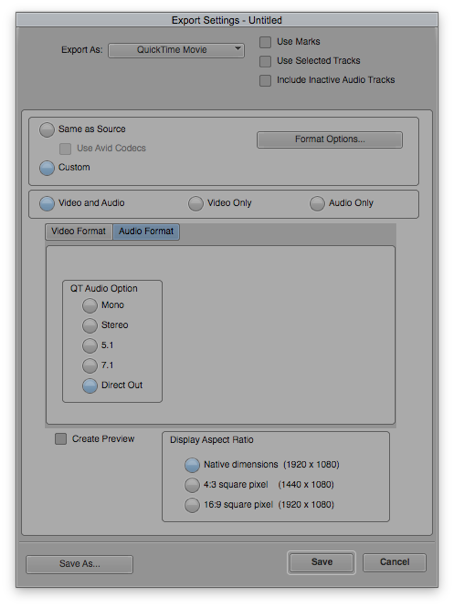454x607 pixels.
Task: Select the Same as Source radio button
Action: click(x=47, y=130)
